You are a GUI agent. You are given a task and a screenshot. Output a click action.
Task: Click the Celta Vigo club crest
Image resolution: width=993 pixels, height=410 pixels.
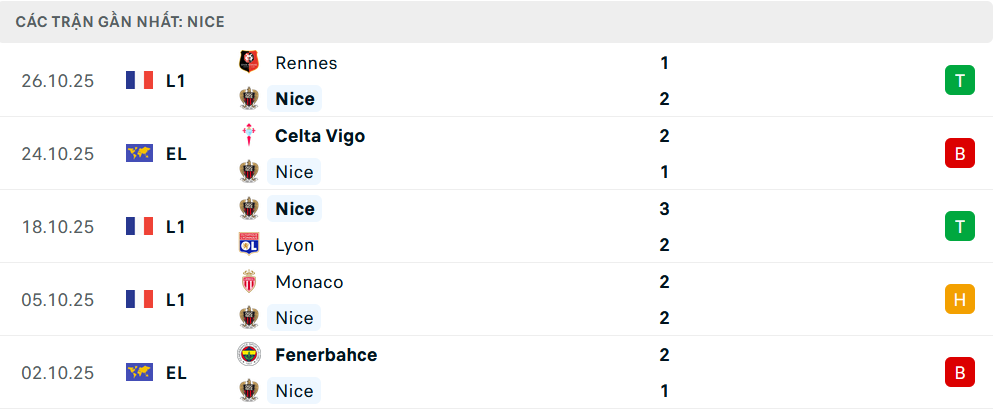coord(248,135)
